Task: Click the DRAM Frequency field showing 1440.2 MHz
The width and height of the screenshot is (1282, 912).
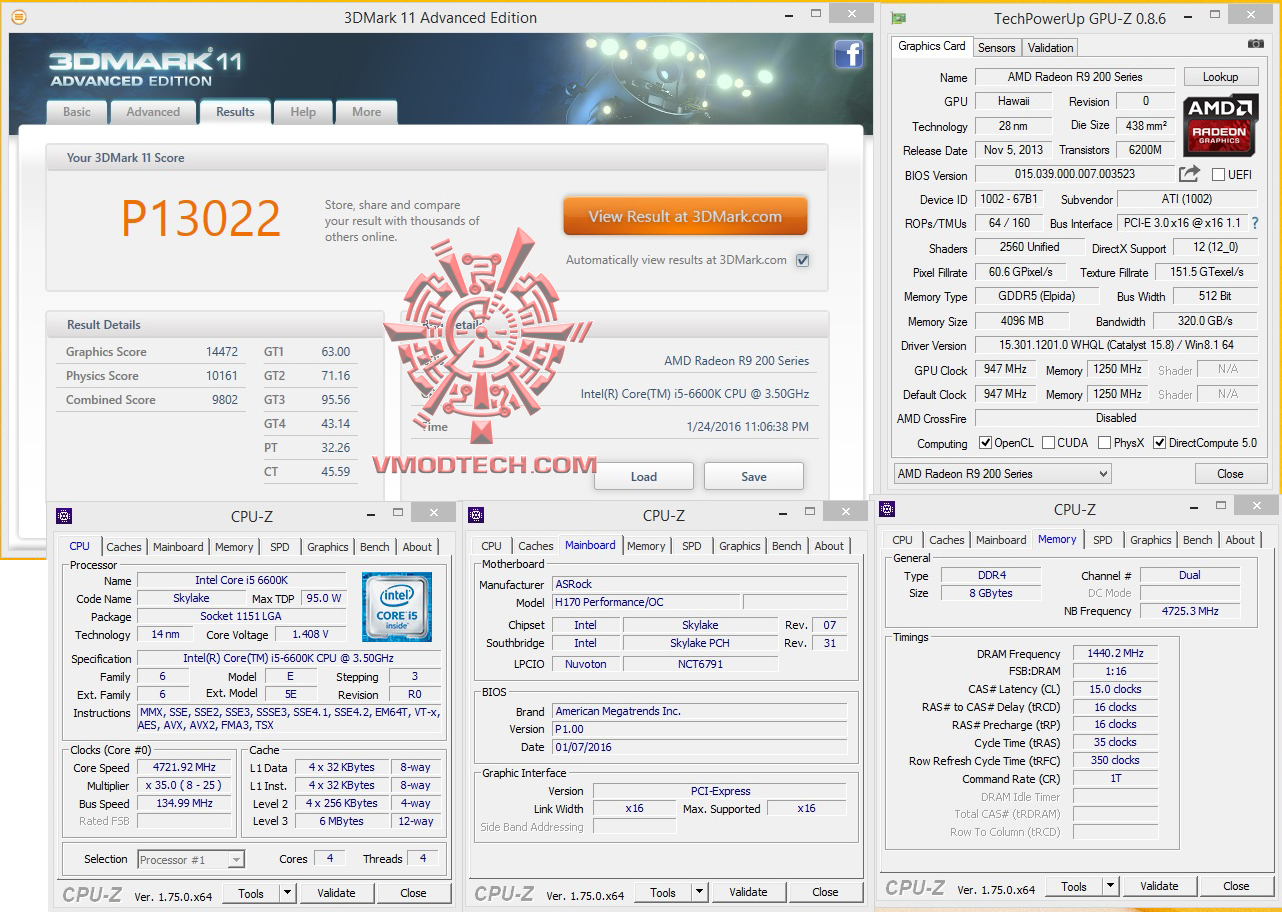Action: point(1115,653)
